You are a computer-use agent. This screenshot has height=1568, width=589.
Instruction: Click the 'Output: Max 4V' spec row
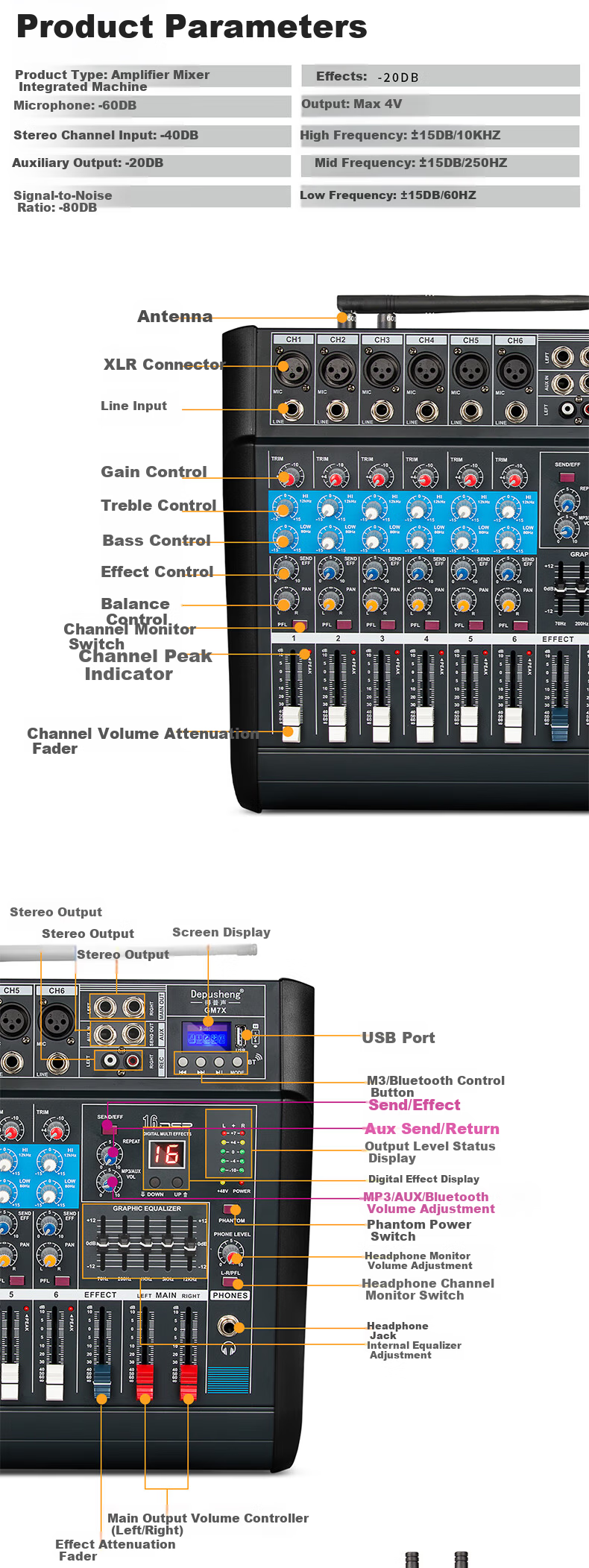pos(440,104)
